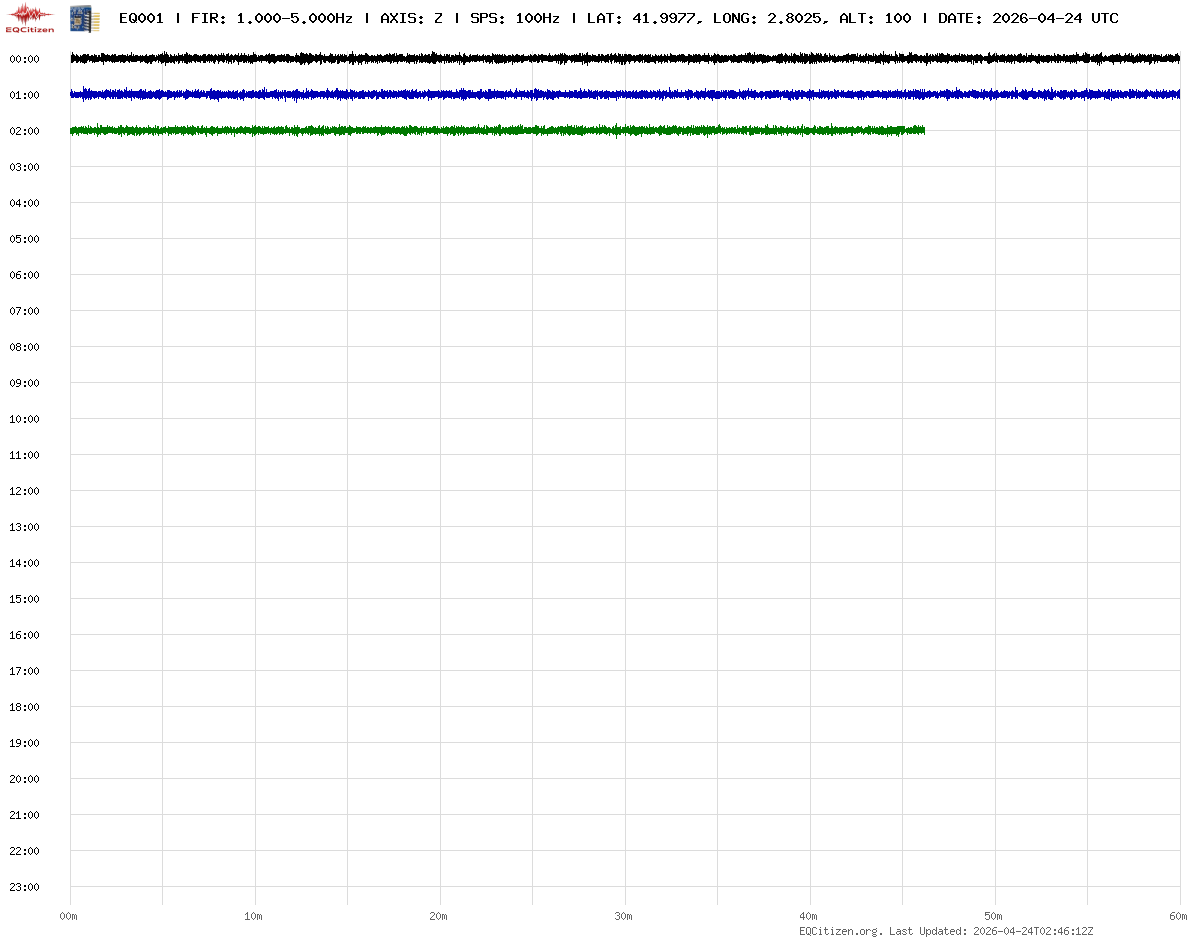Screen dimensions: 1200x940
Task: Click the EQCitizen red seismic logo
Action: pos(30,17)
